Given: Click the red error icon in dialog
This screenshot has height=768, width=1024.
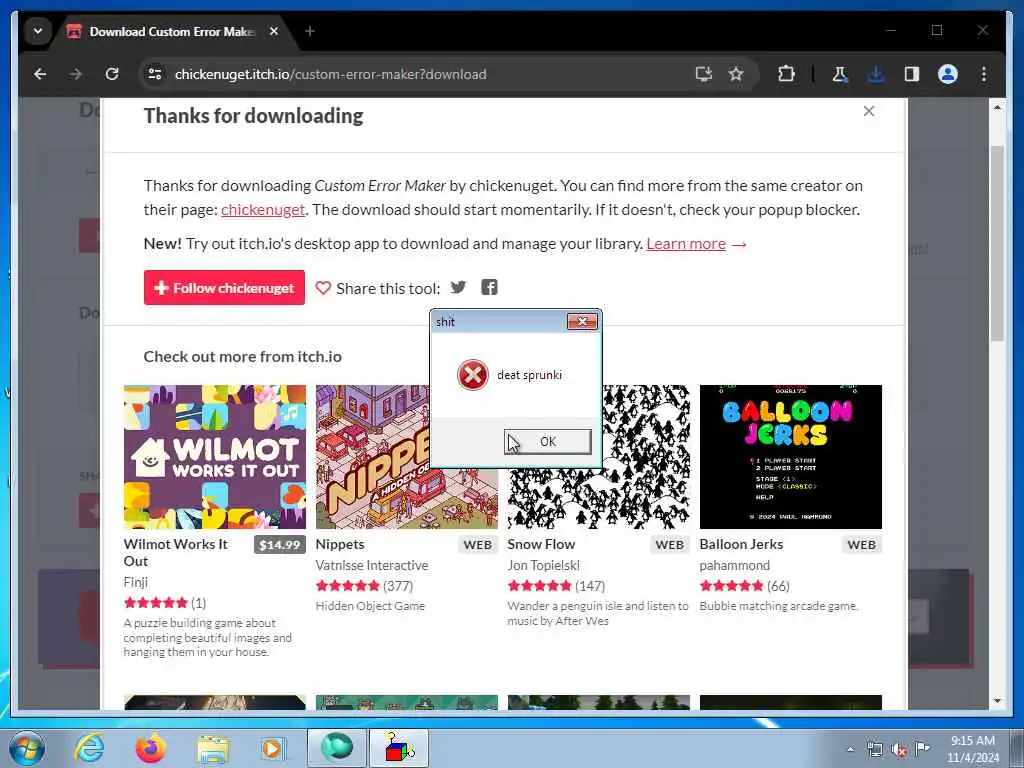Looking at the screenshot, I should (x=473, y=375).
